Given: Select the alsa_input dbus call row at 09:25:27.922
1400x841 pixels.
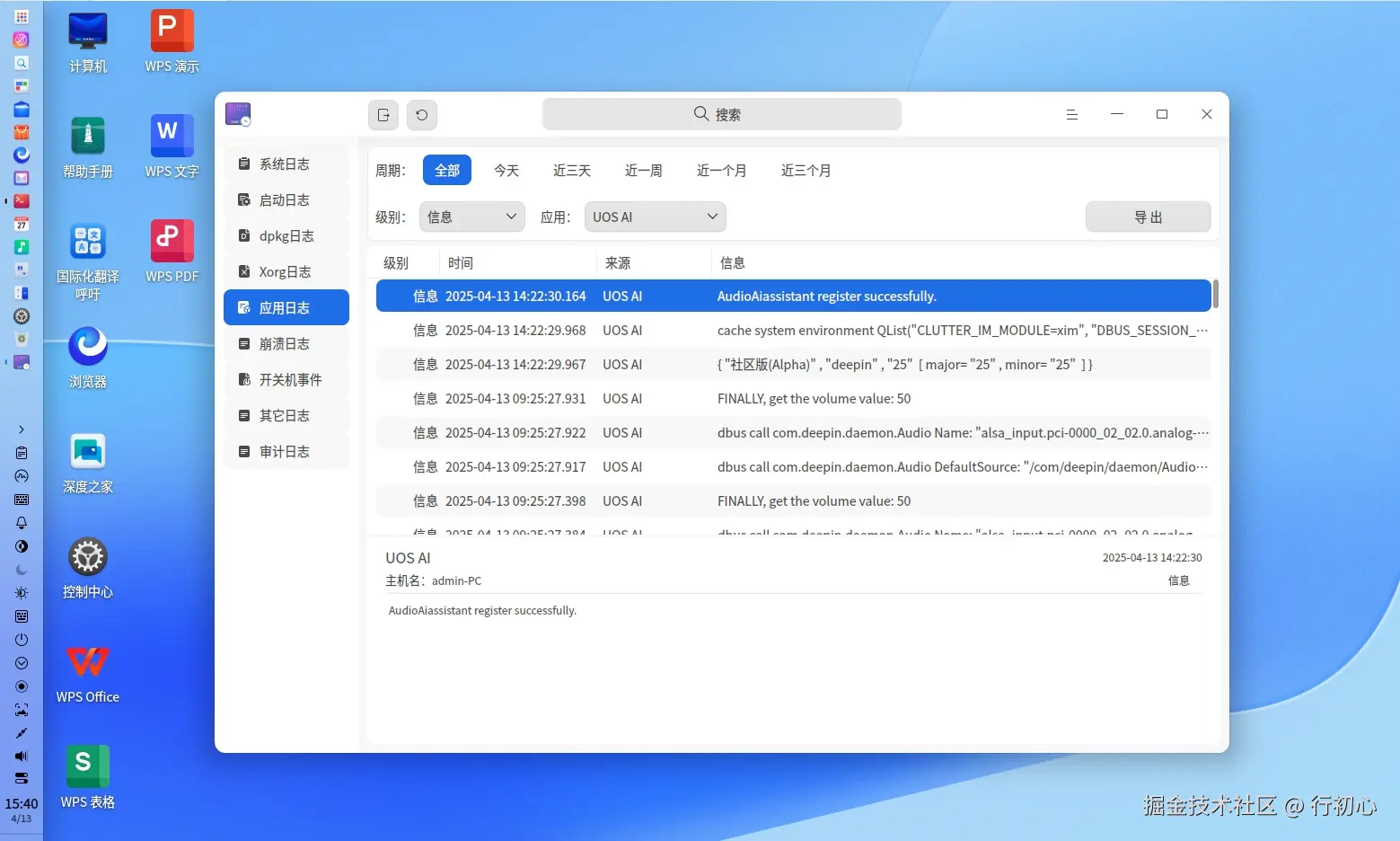Looking at the screenshot, I should (794, 432).
